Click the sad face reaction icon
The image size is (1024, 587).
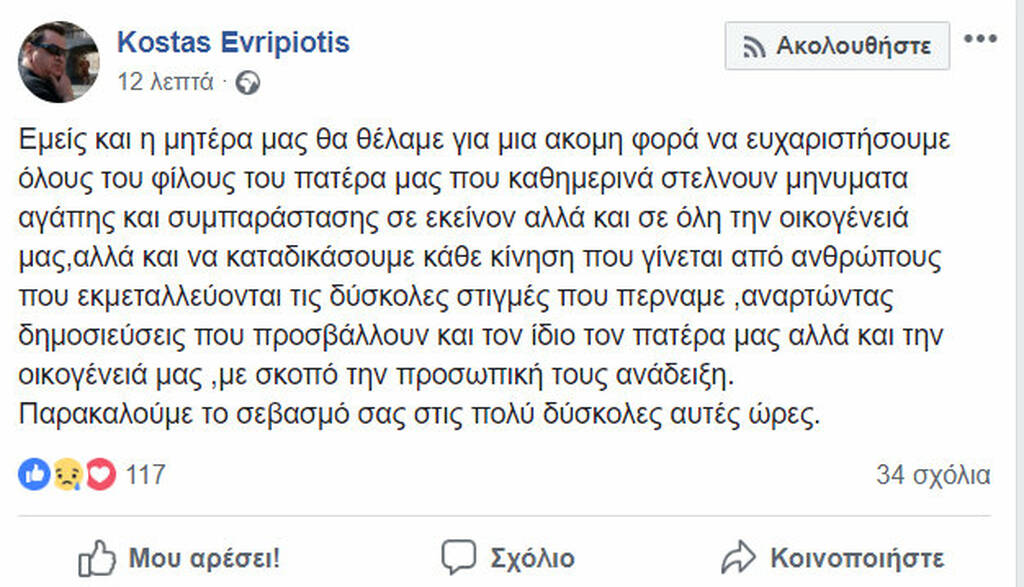pyautogui.click(x=67, y=475)
